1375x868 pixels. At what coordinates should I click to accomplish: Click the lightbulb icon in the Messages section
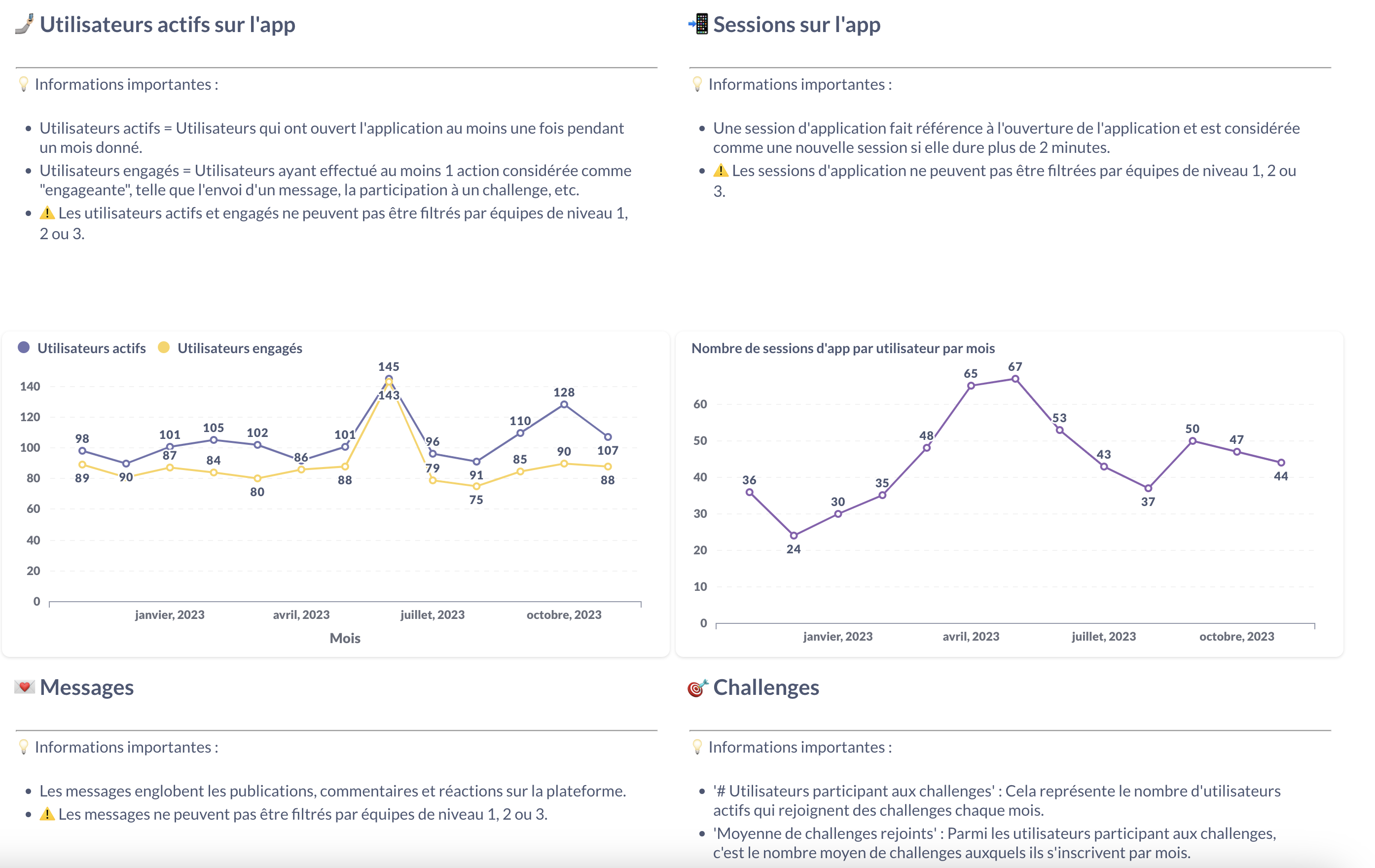23,747
